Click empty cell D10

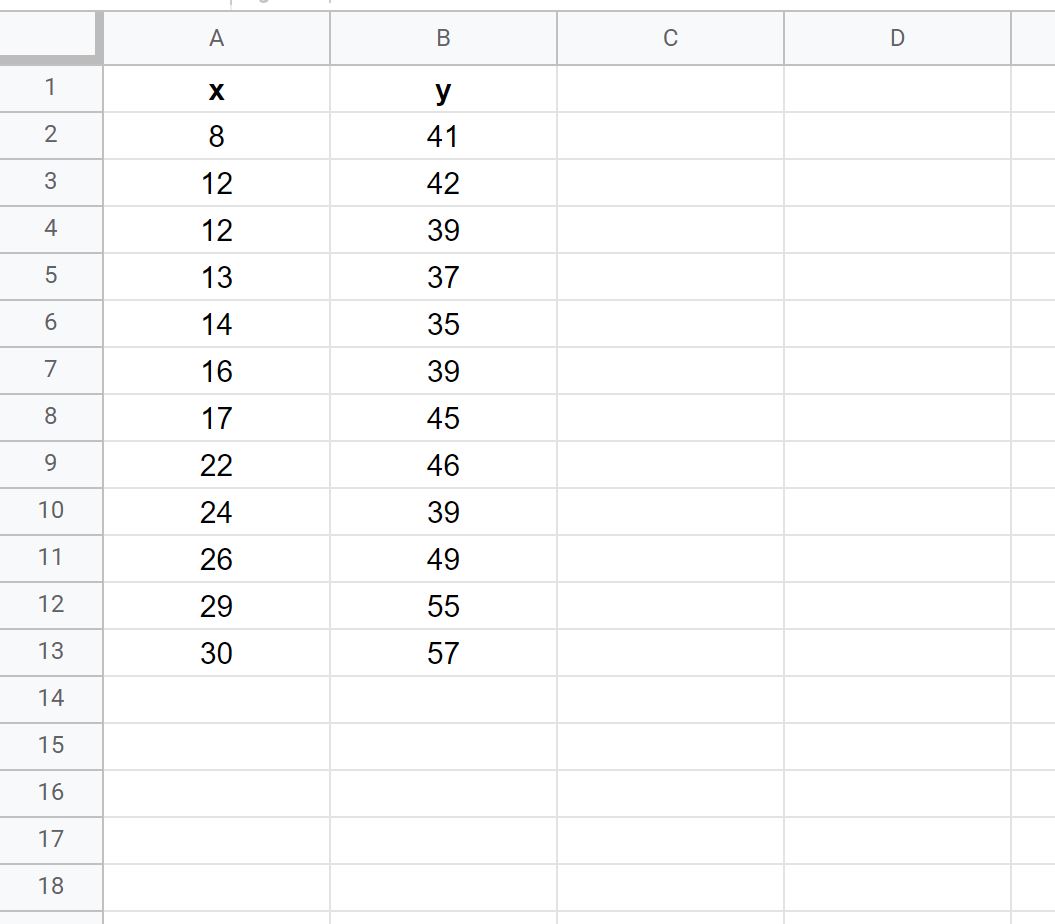(x=897, y=511)
